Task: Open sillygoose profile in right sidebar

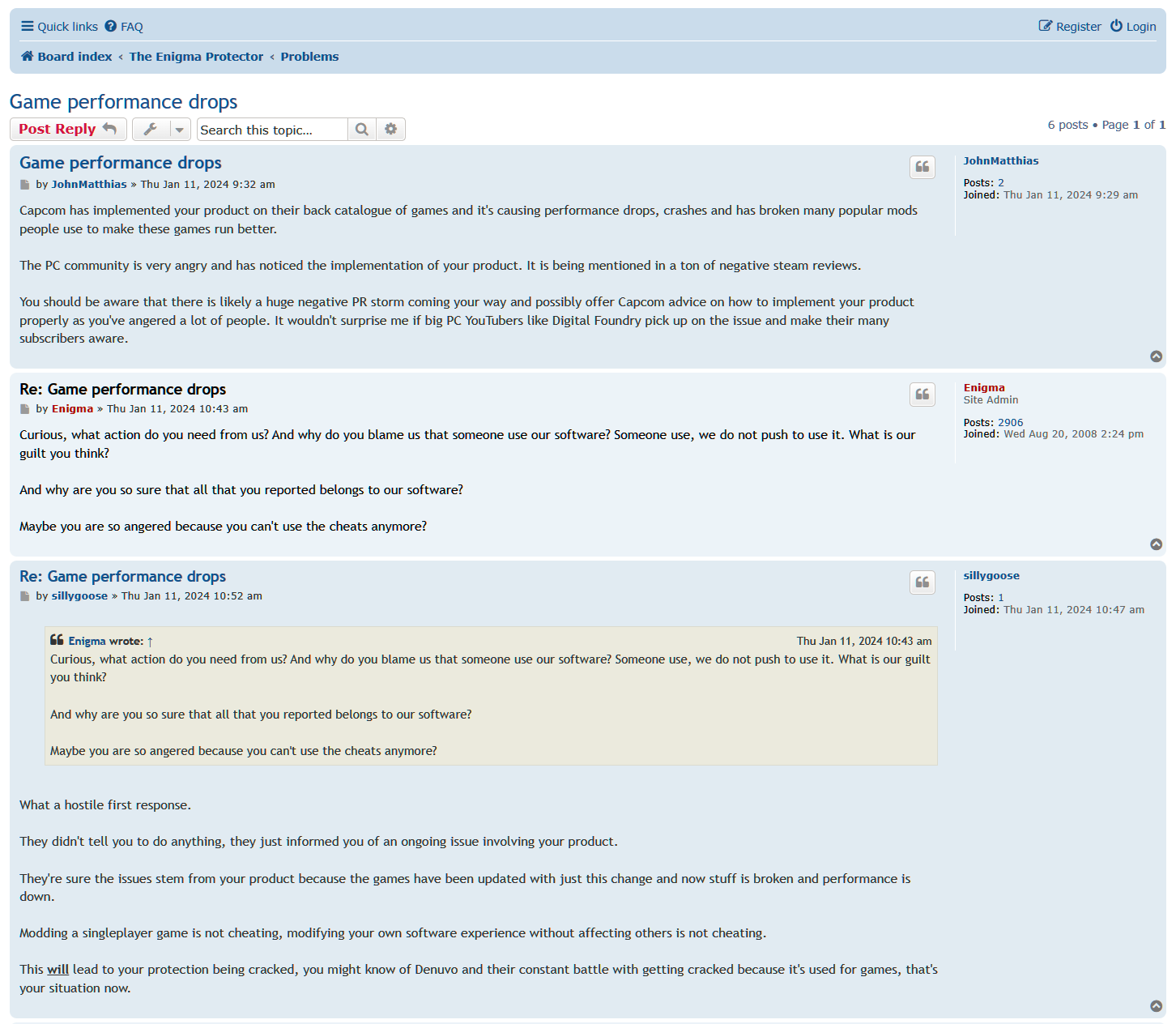Action: 991,576
